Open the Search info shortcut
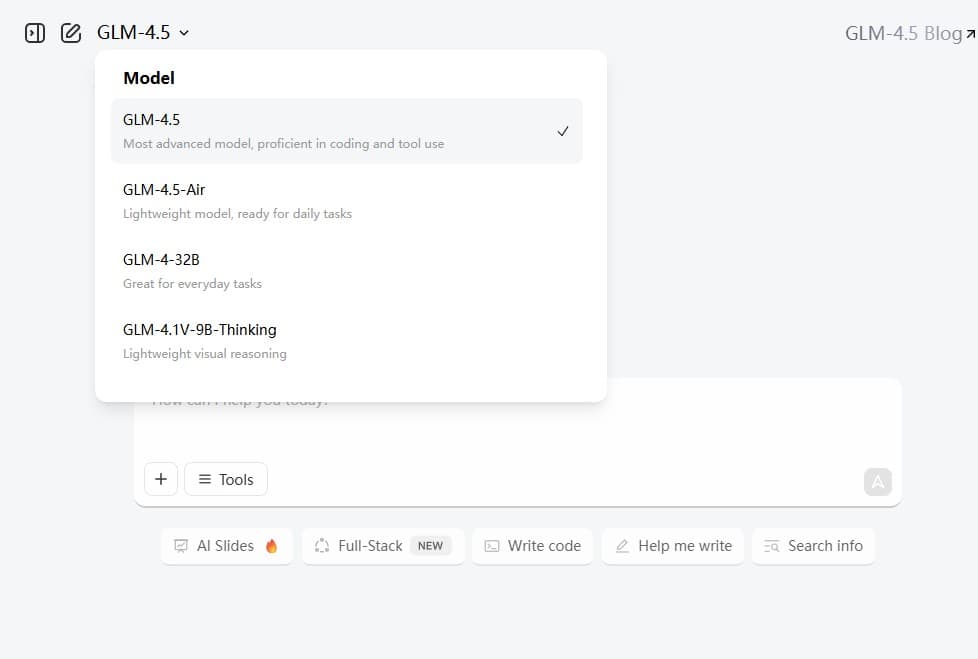978x659 pixels. pyautogui.click(x=813, y=546)
